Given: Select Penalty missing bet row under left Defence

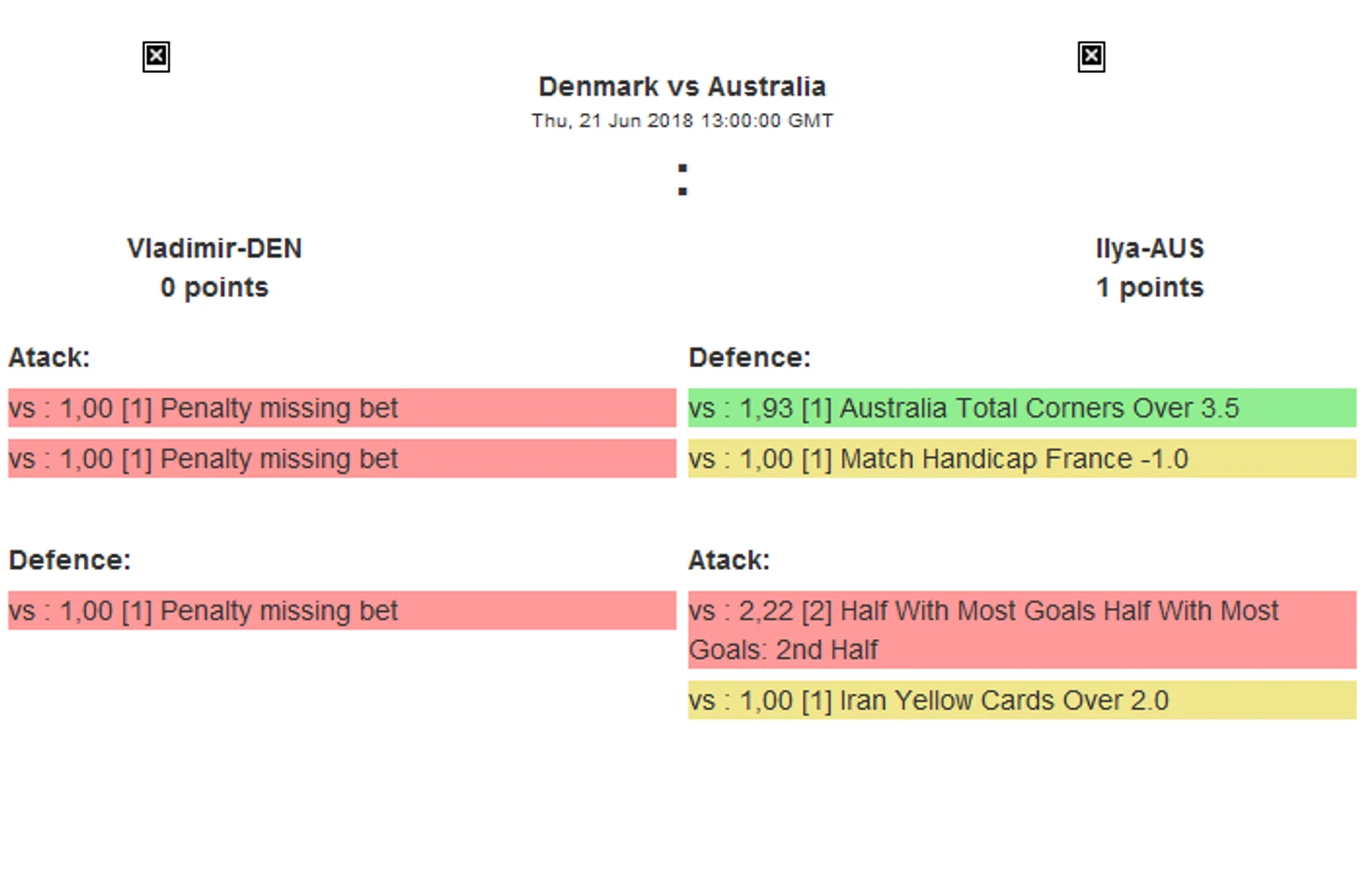Looking at the screenshot, I should [x=342, y=610].
